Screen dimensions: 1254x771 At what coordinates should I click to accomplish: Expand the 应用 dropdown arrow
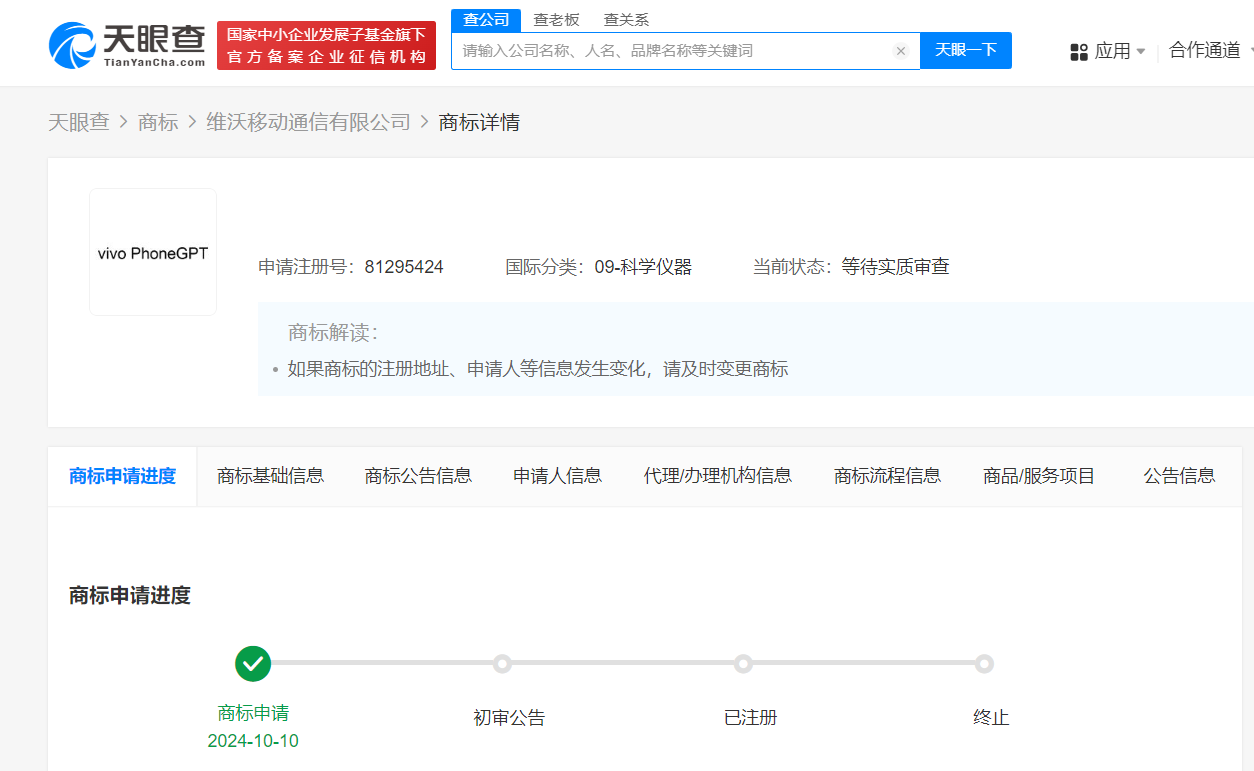point(1141,52)
